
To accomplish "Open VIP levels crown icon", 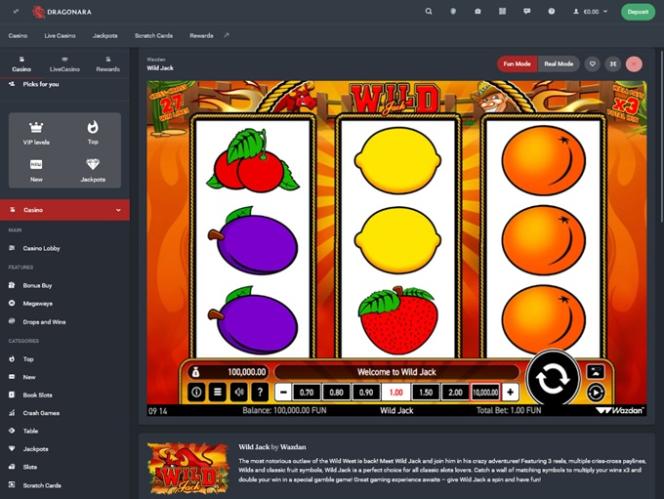I will [37, 133].
